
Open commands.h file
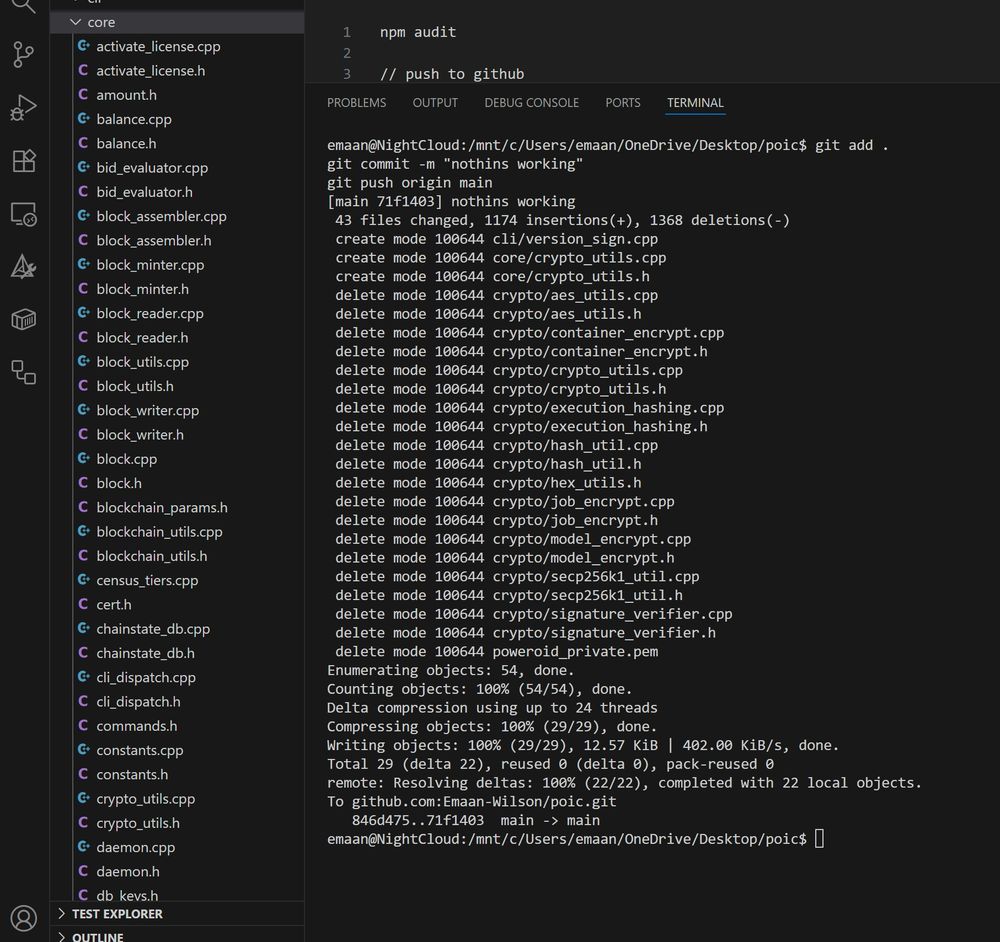pos(177,725)
